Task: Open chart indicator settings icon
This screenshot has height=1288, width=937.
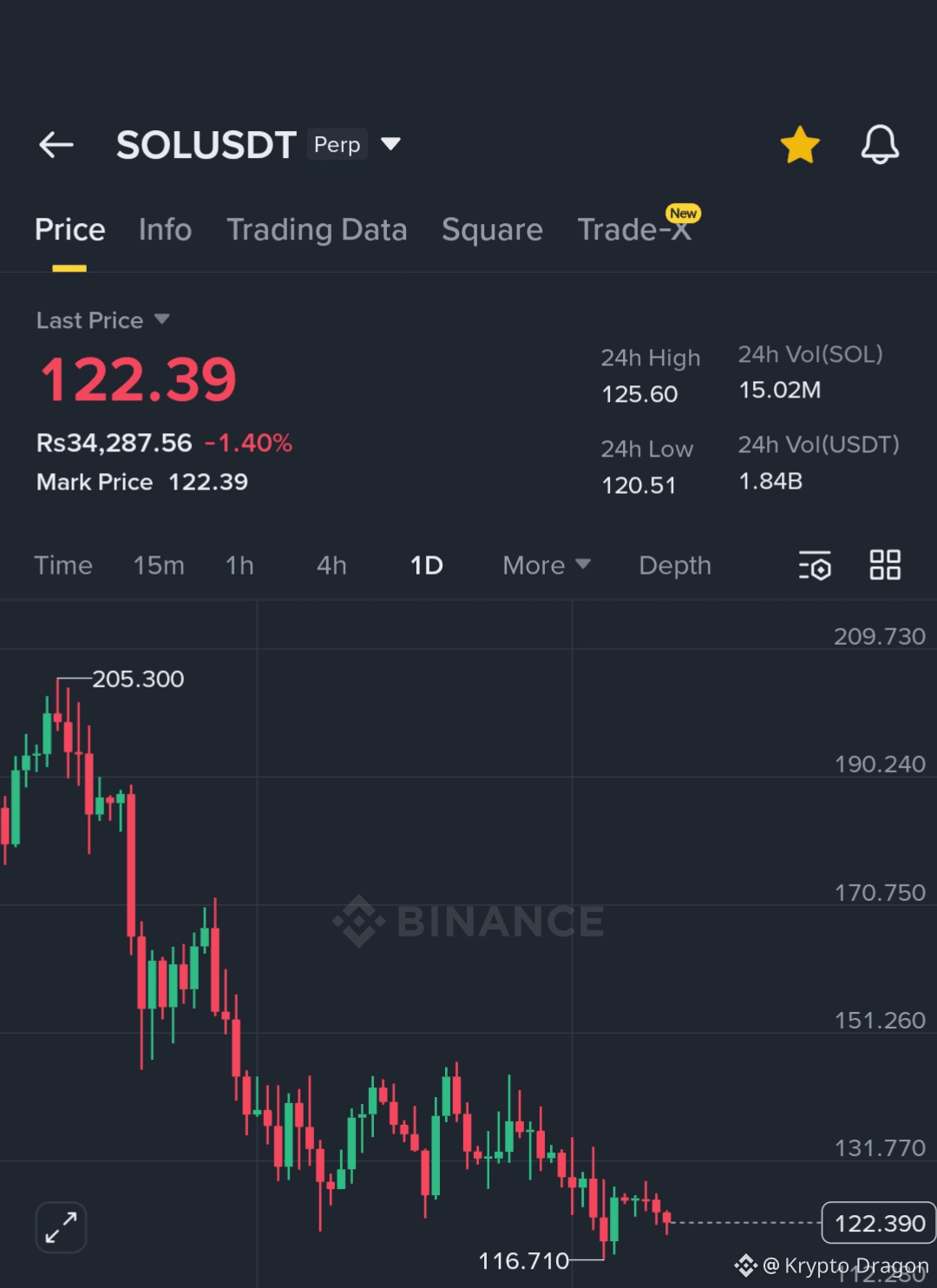Action: [x=815, y=565]
